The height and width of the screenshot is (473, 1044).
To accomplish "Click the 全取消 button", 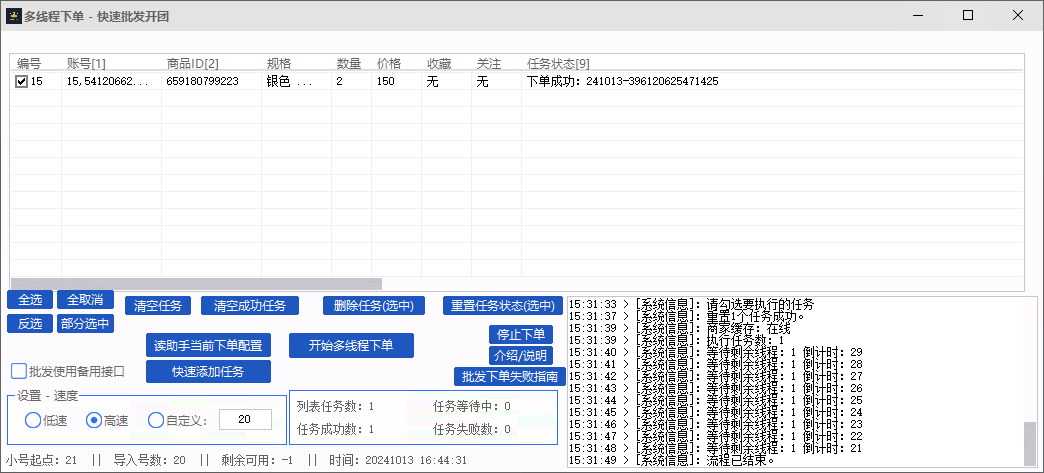I will (x=85, y=300).
